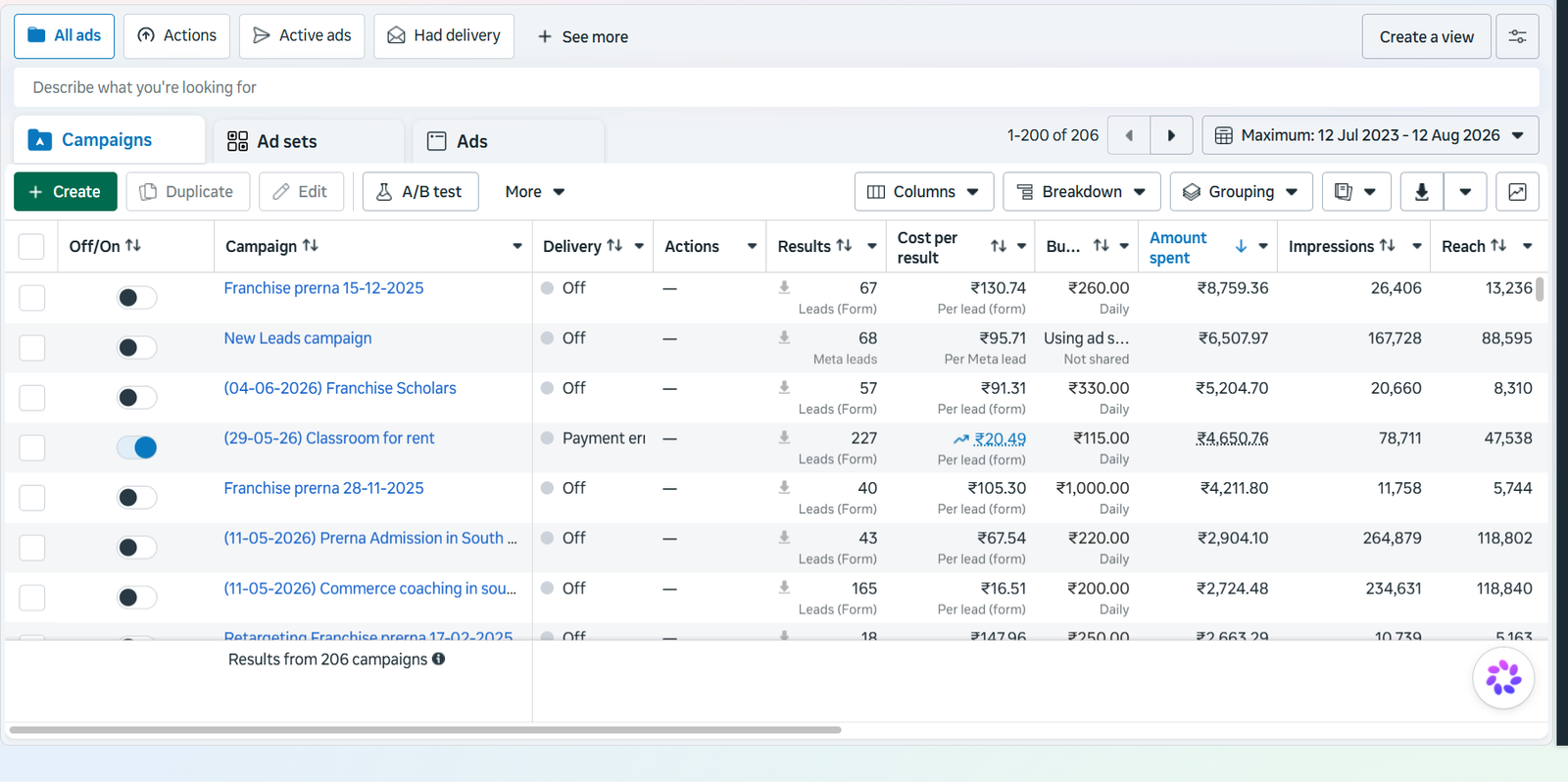
Task: Go to next page arrow
Action: (x=1171, y=135)
